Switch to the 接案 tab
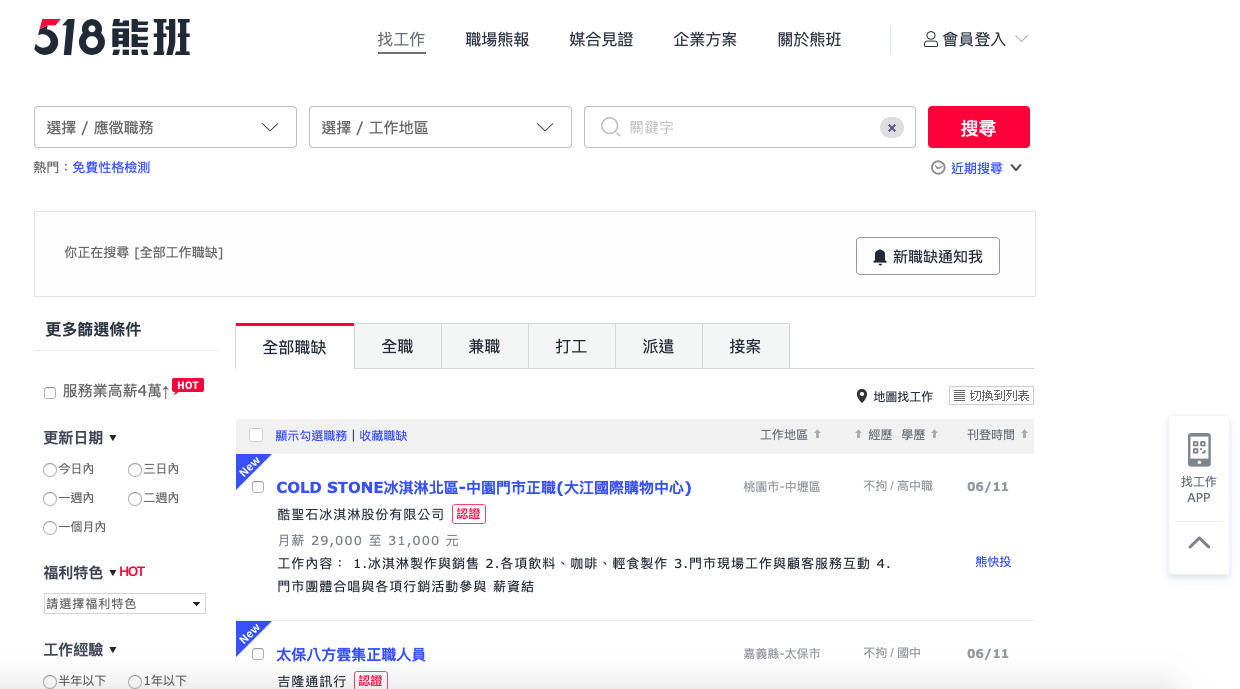1240x689 pixels. (x=746, y=346)
